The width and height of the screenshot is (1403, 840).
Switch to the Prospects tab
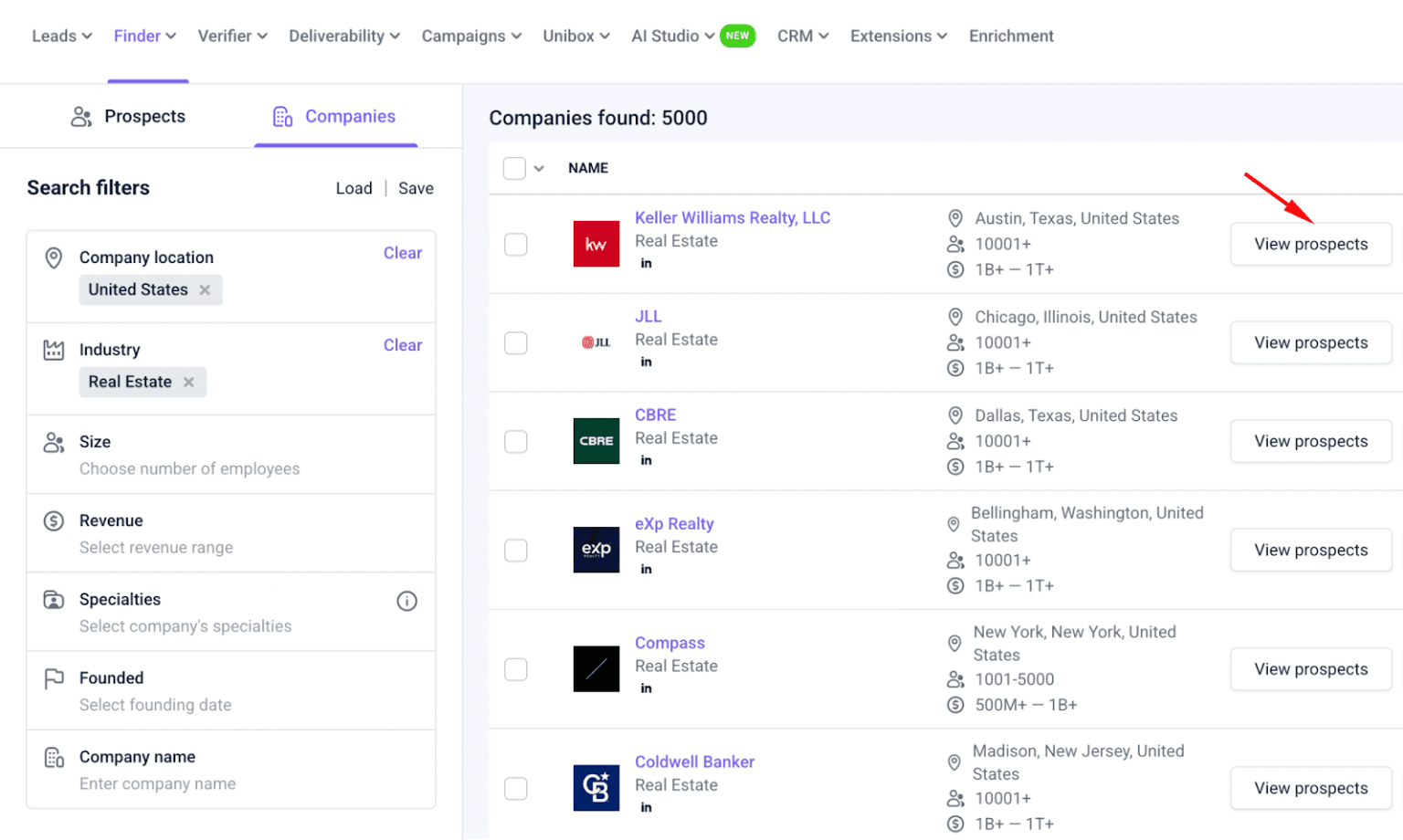(x=128, y=117)
